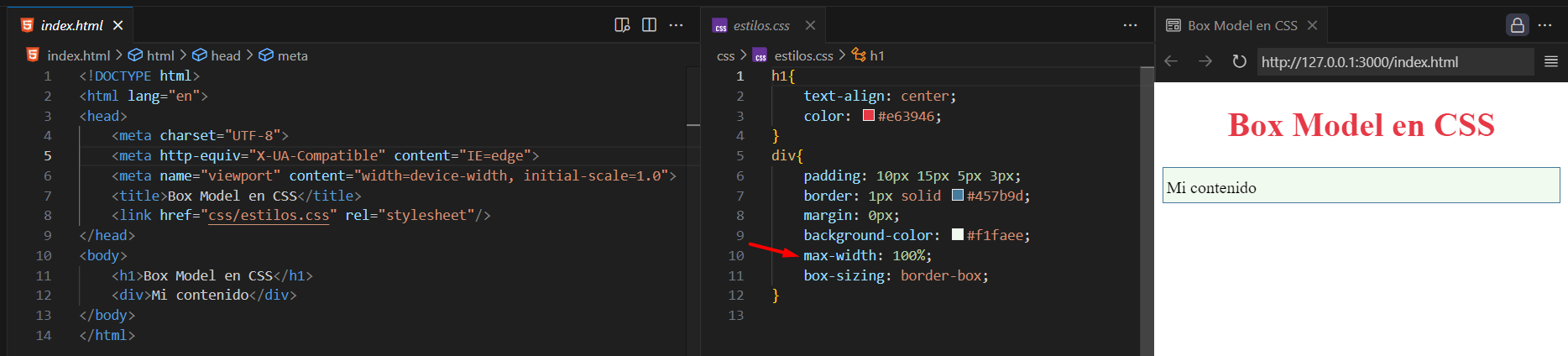This screenshot has height=356, width=1568.
Task: Open the estilos.css editor tab
Action: (761, 25)
